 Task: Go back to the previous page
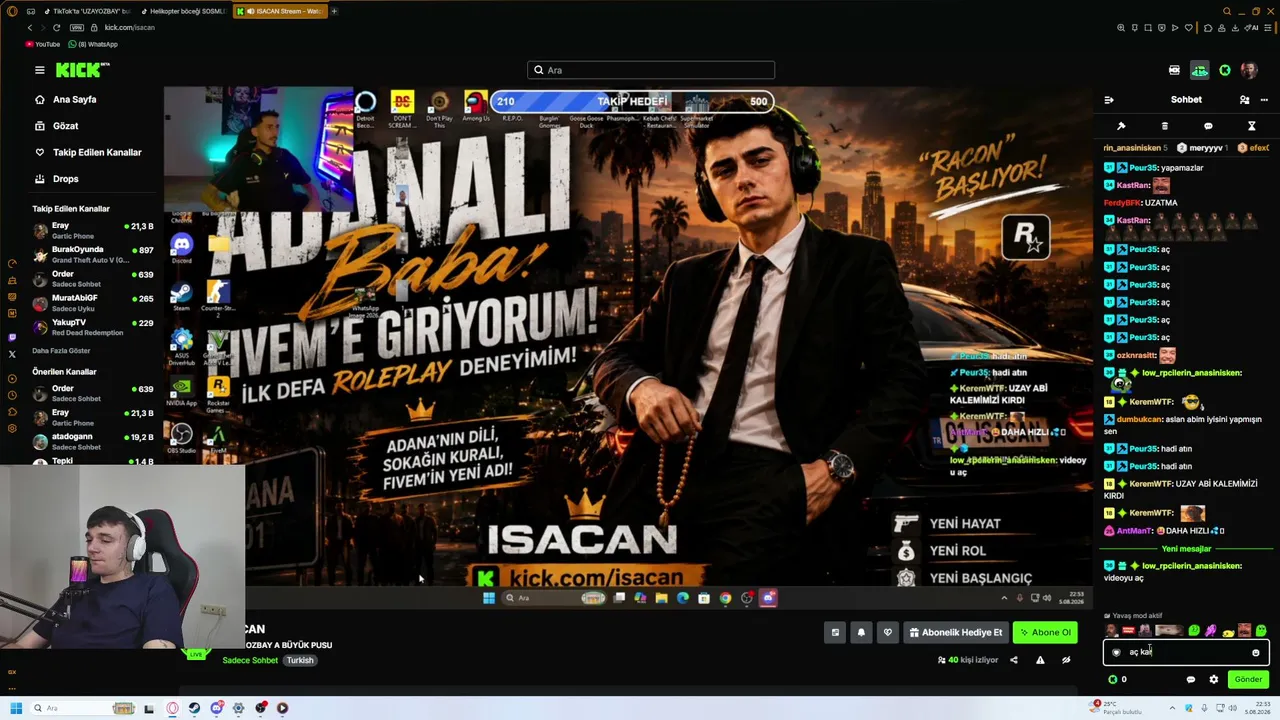(30, 28)
